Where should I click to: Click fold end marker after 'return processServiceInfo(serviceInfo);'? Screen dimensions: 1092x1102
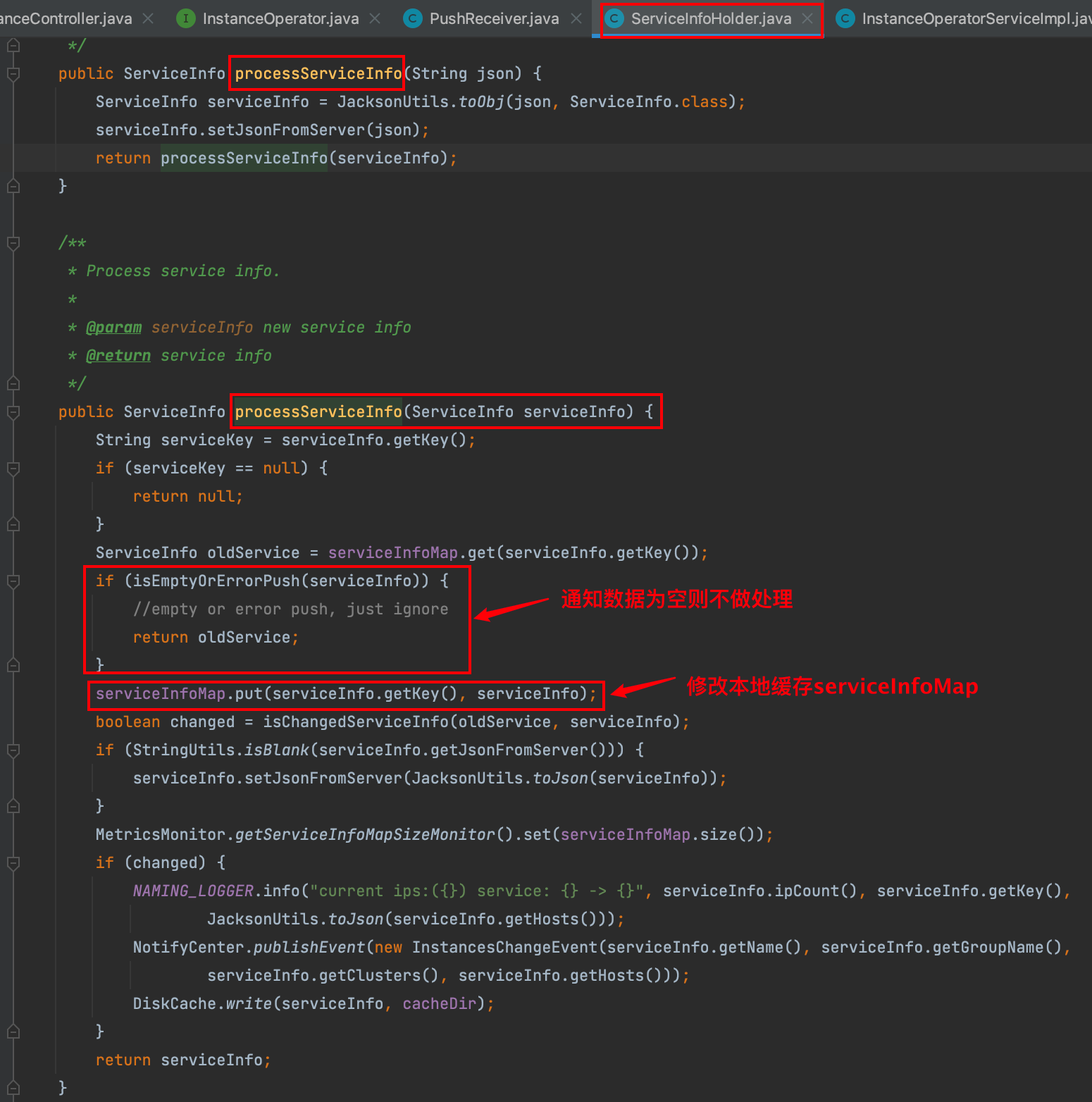pos(13,186)
